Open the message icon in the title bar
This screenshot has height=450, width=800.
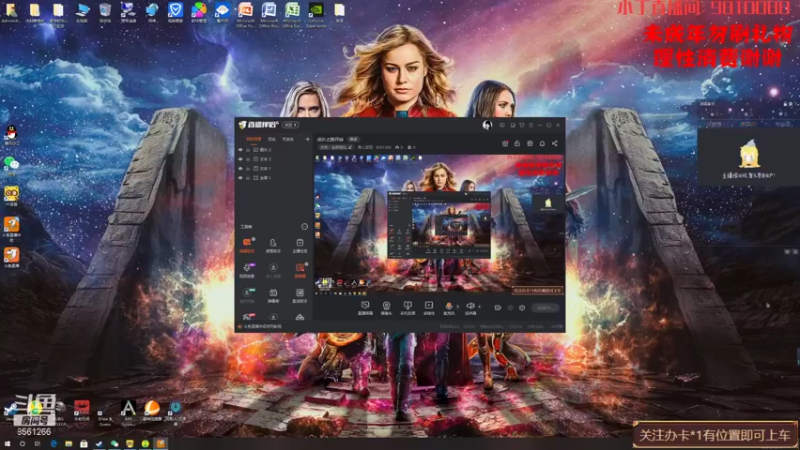coord(502,125)
